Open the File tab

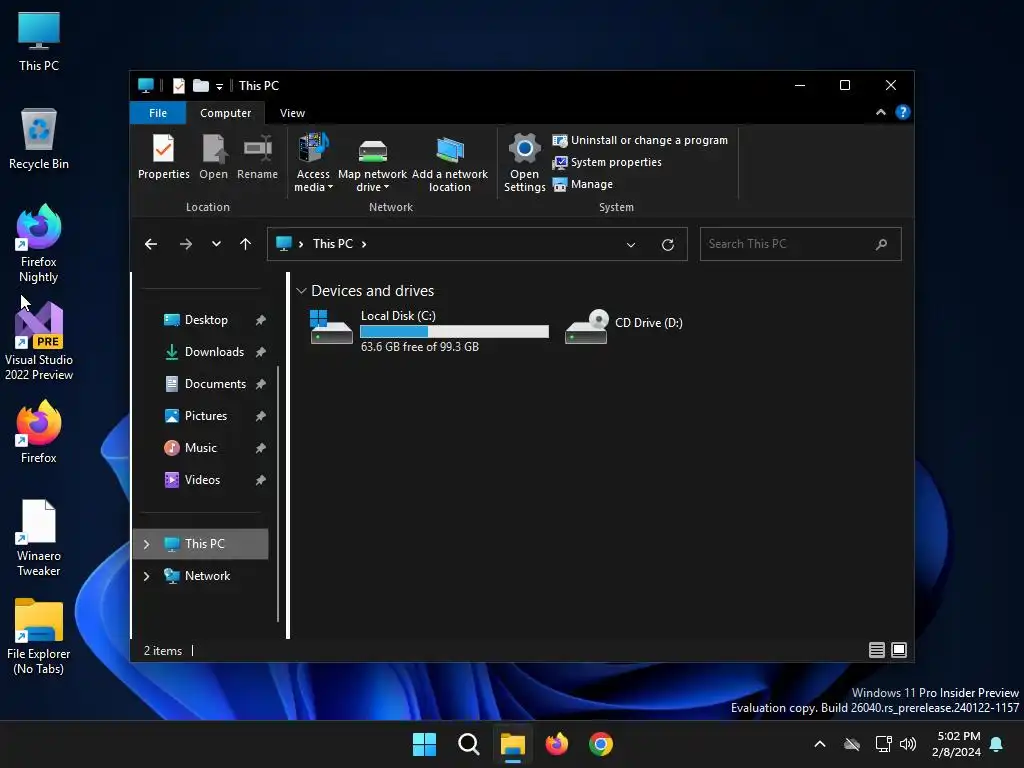158,113
